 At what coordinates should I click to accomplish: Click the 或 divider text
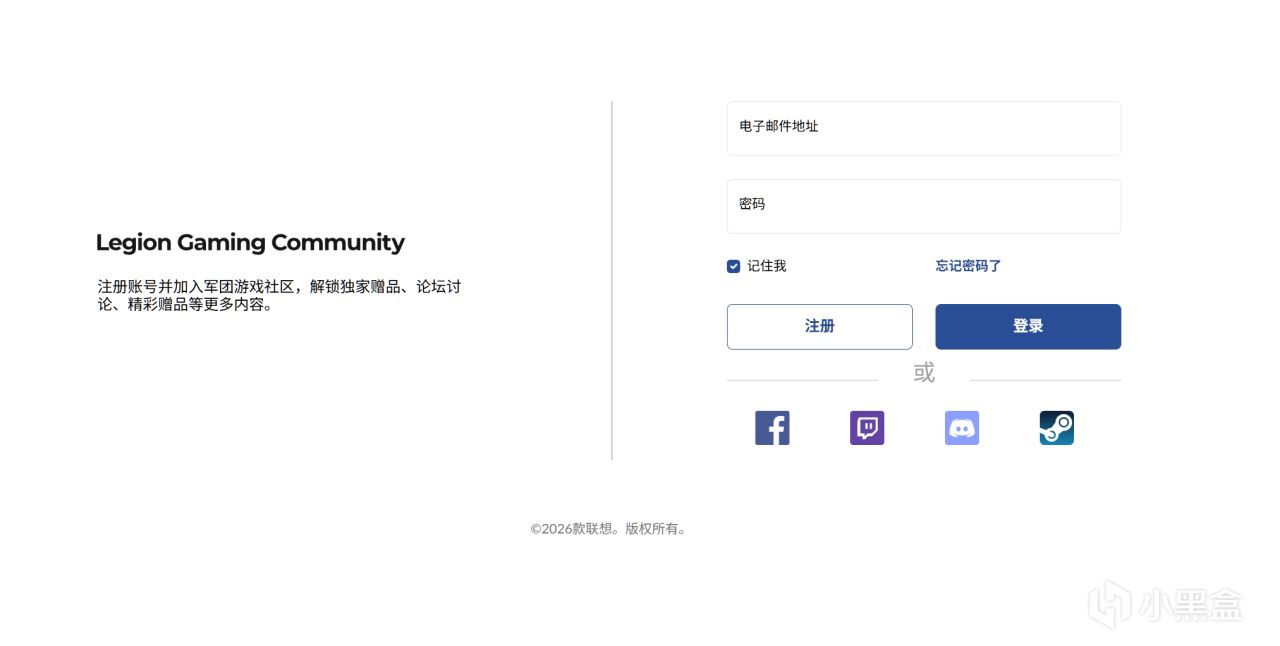[x=924, y=373]
